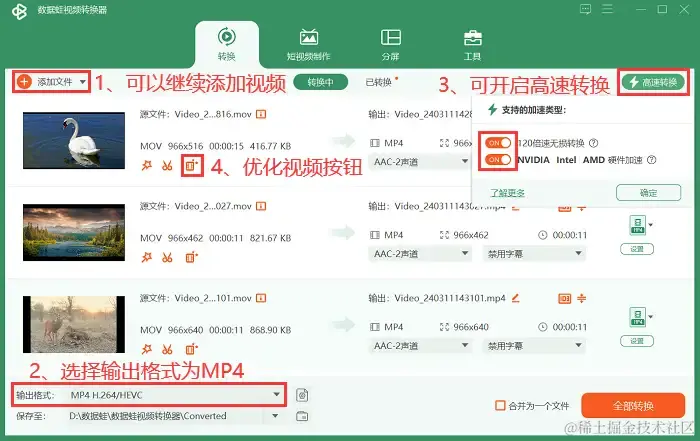Viewport: 700px width, 441px height.
Task: Click the Settings button for 027.mov row
Action: [x=637, y=249]
